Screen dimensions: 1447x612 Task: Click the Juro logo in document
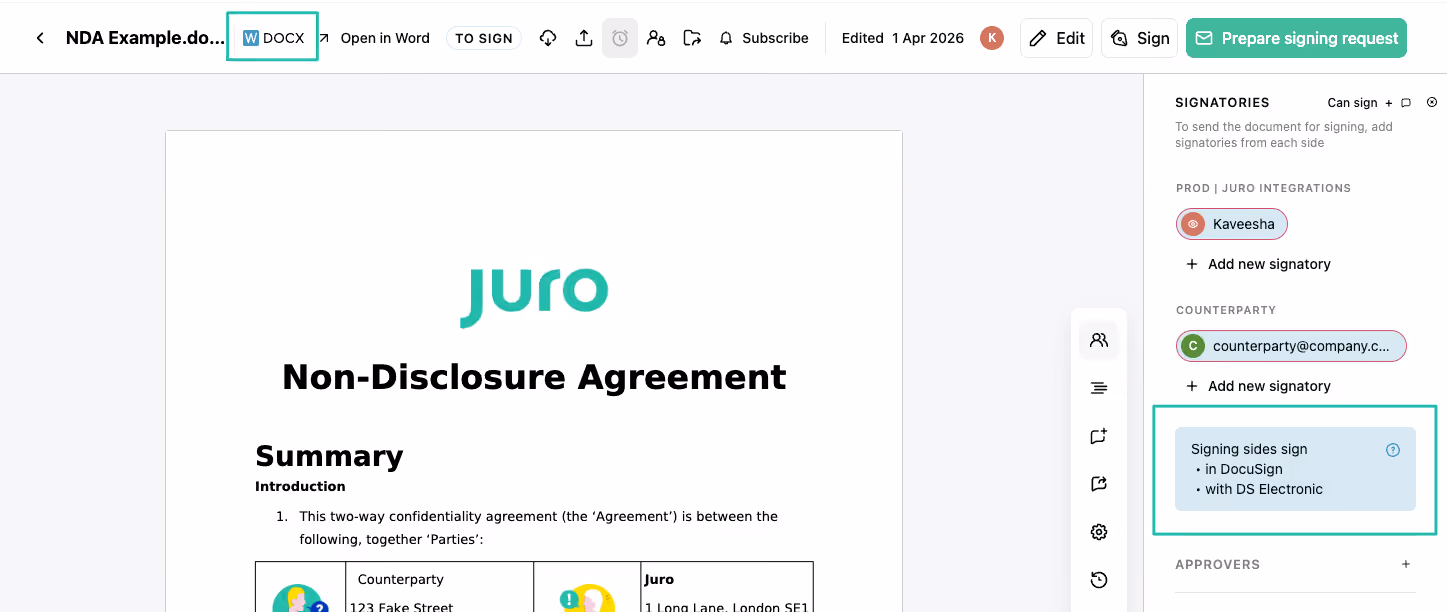point(534,296)
